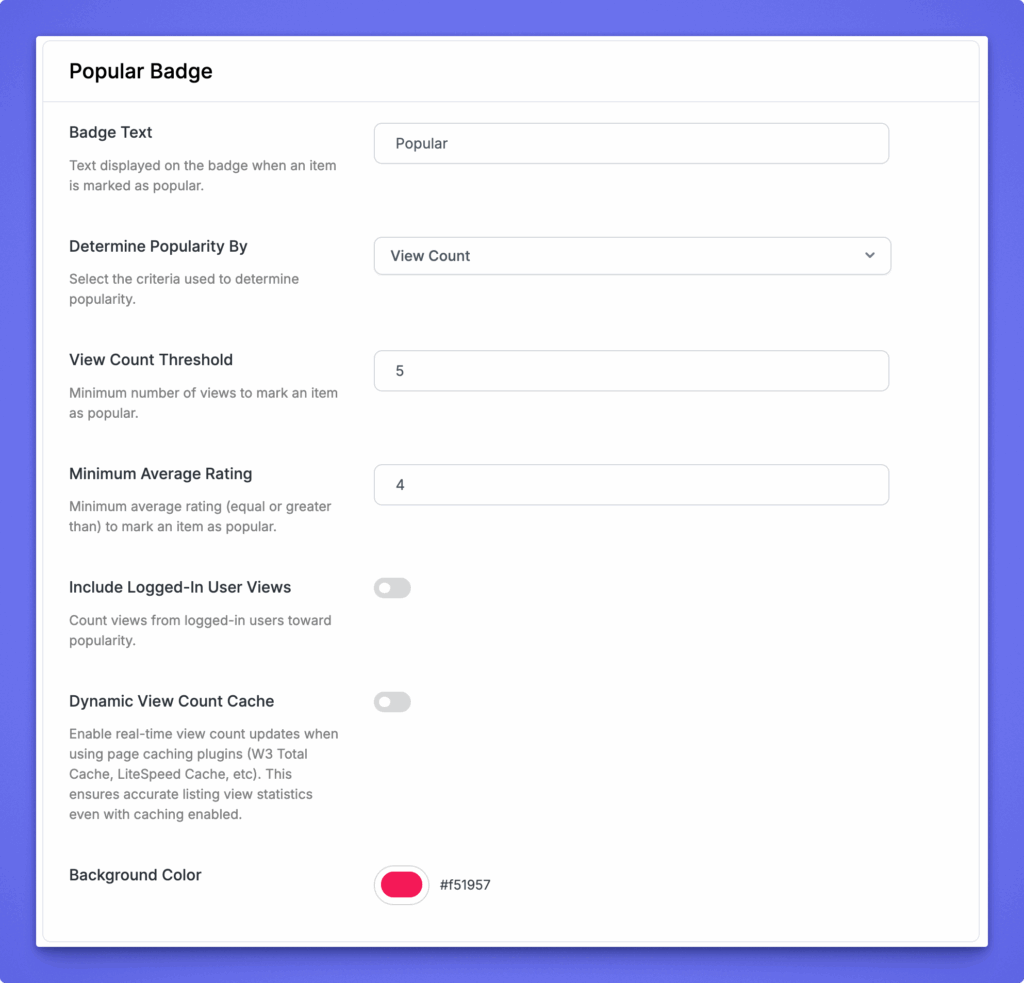1024x983 pixels.
Task: Select the View Count Threshold label
Action: [x=151, y=360]
